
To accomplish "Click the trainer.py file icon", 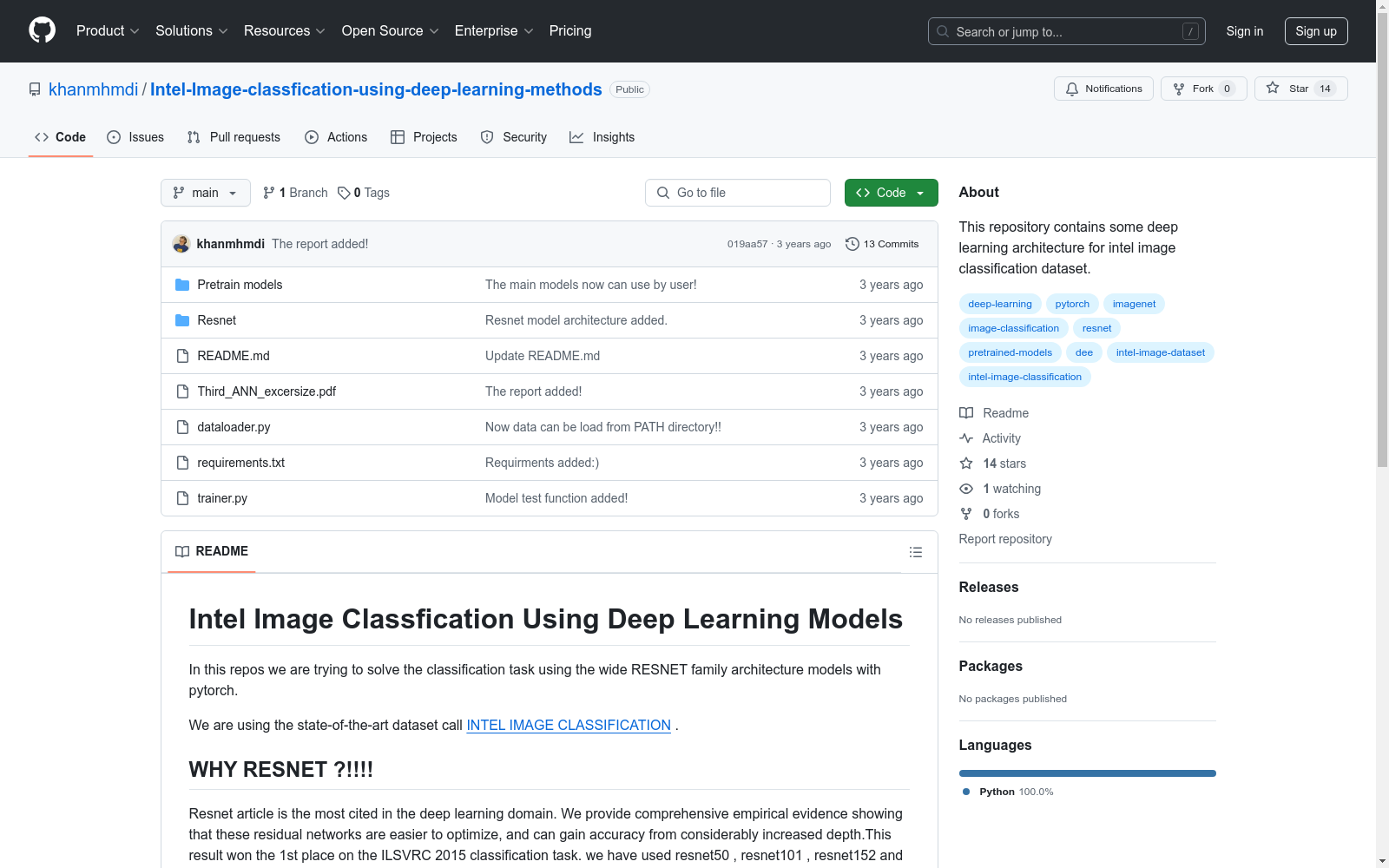I will (182, 498).
